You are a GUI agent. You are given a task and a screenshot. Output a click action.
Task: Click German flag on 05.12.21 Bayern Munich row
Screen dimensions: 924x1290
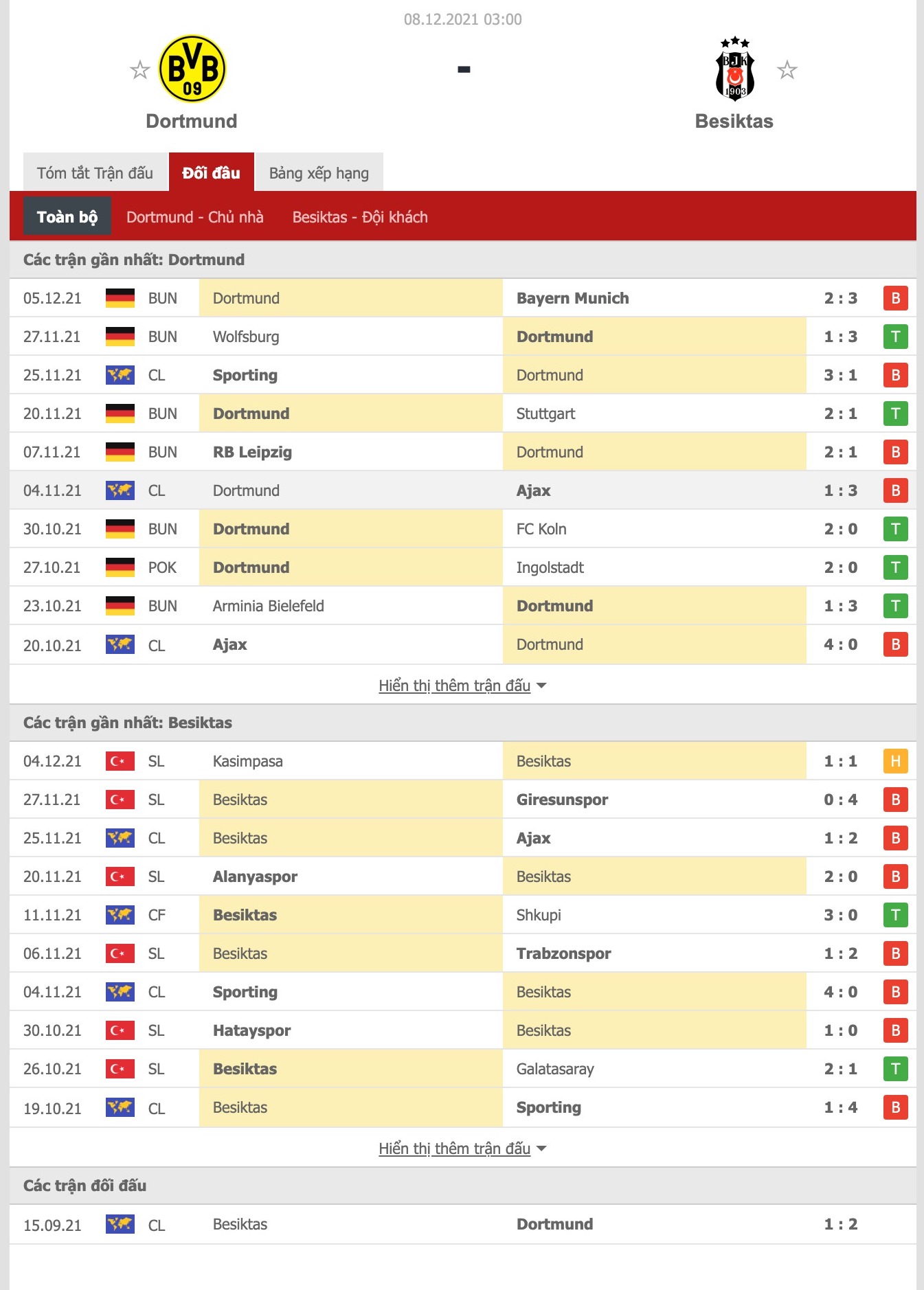point(120,298)
